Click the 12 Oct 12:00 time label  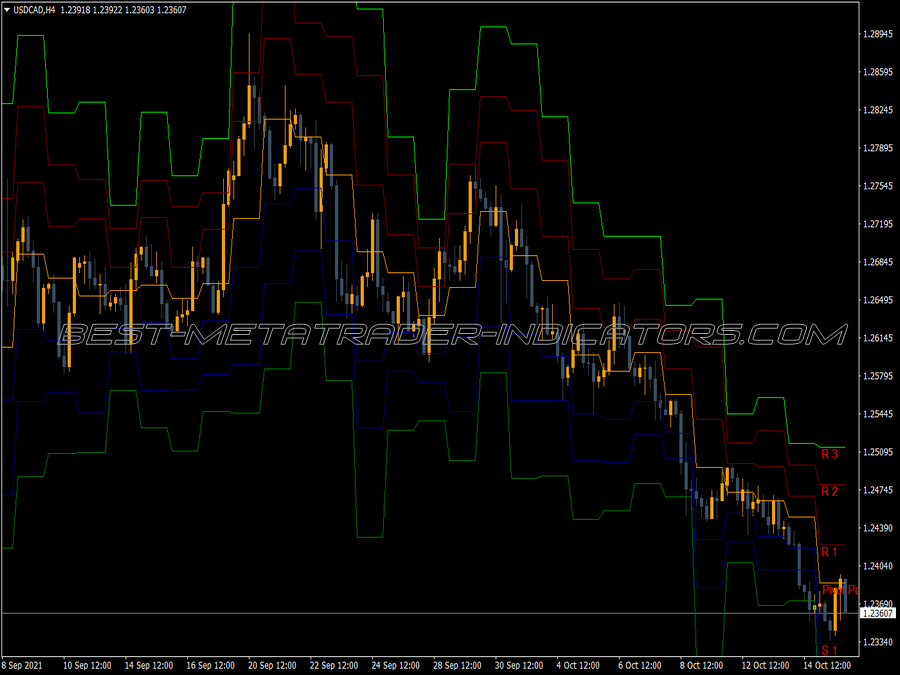(766, 665)
